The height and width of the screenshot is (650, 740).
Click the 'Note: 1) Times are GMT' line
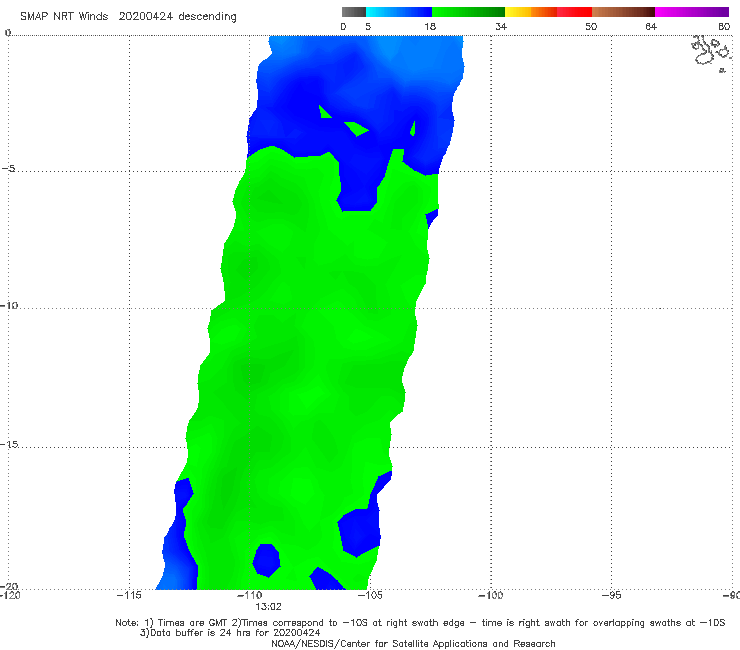[420, 623]
